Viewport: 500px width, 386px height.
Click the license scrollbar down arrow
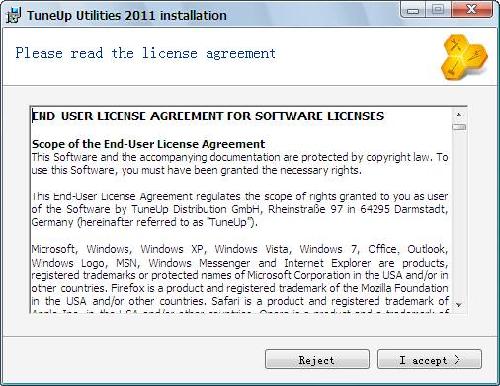(x=459, y=305)
